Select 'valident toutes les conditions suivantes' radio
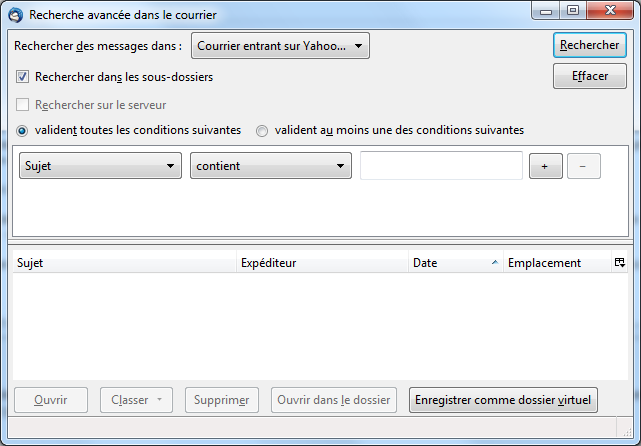The height and width of the screenshot is (446, 641). [x=22, y=131]
